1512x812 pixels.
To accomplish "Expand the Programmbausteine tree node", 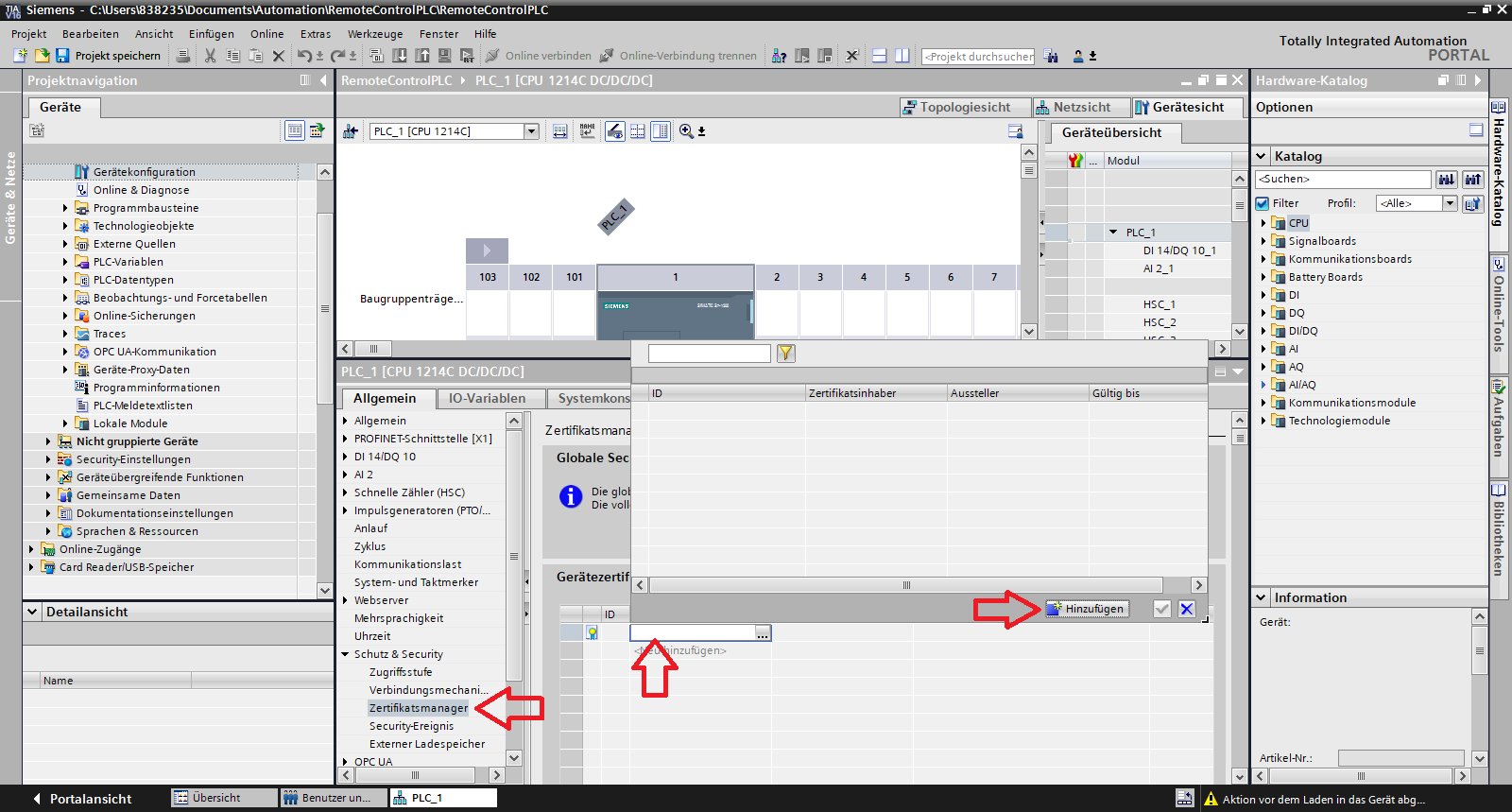I will pyautogui.click(x=65, y=208).
